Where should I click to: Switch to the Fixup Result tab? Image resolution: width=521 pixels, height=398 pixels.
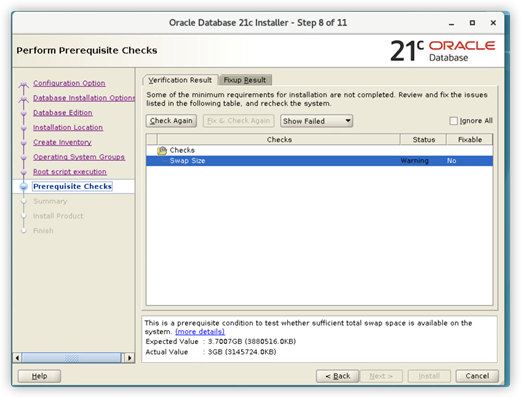pos(245,80)
